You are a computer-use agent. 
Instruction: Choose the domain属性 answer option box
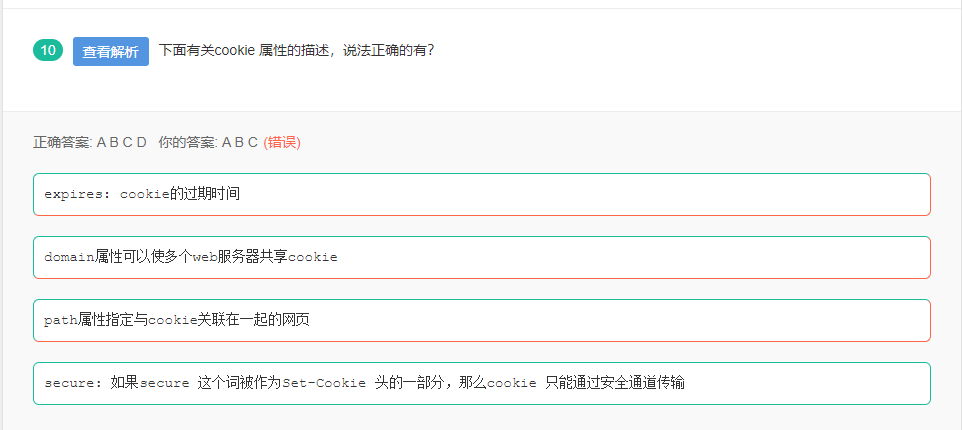tap(481, 257)
